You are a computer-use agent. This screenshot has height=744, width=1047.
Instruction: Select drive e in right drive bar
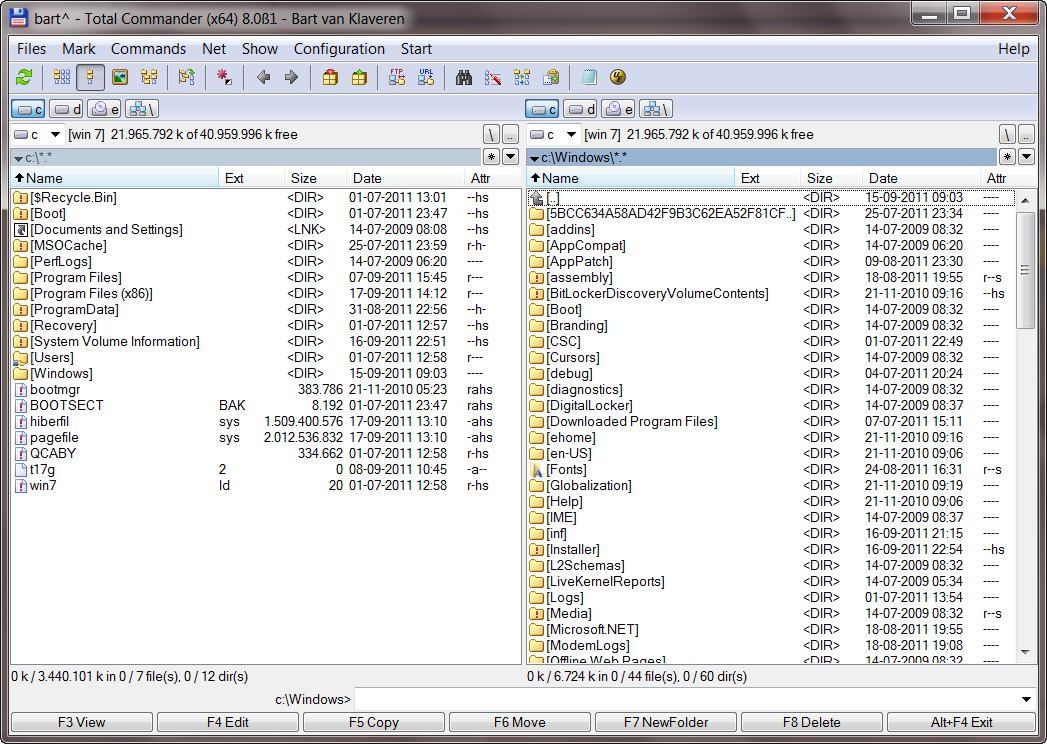[x=618, y=110]
